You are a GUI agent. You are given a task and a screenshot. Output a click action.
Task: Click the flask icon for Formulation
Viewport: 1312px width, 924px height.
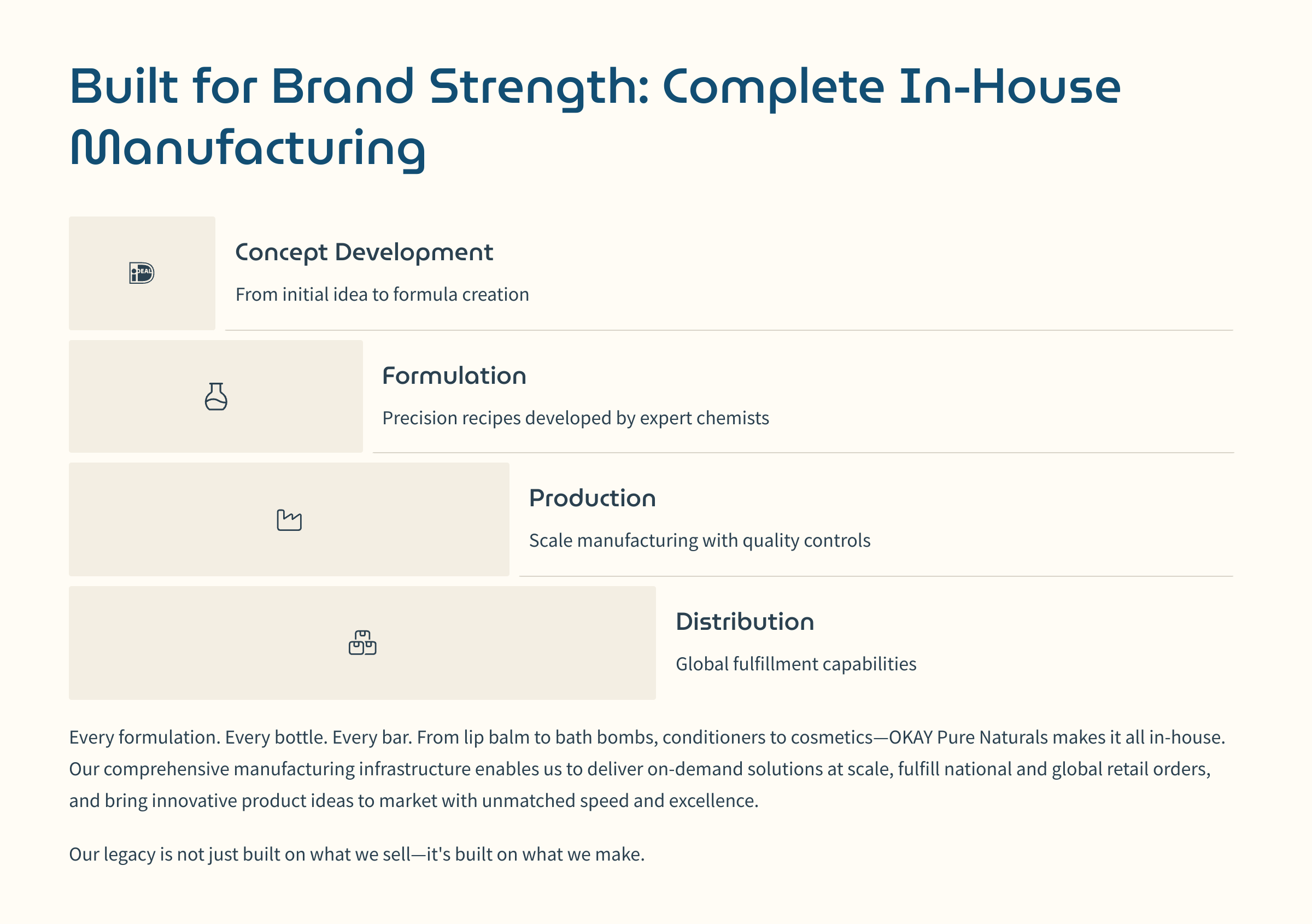(x=216, y=396)
